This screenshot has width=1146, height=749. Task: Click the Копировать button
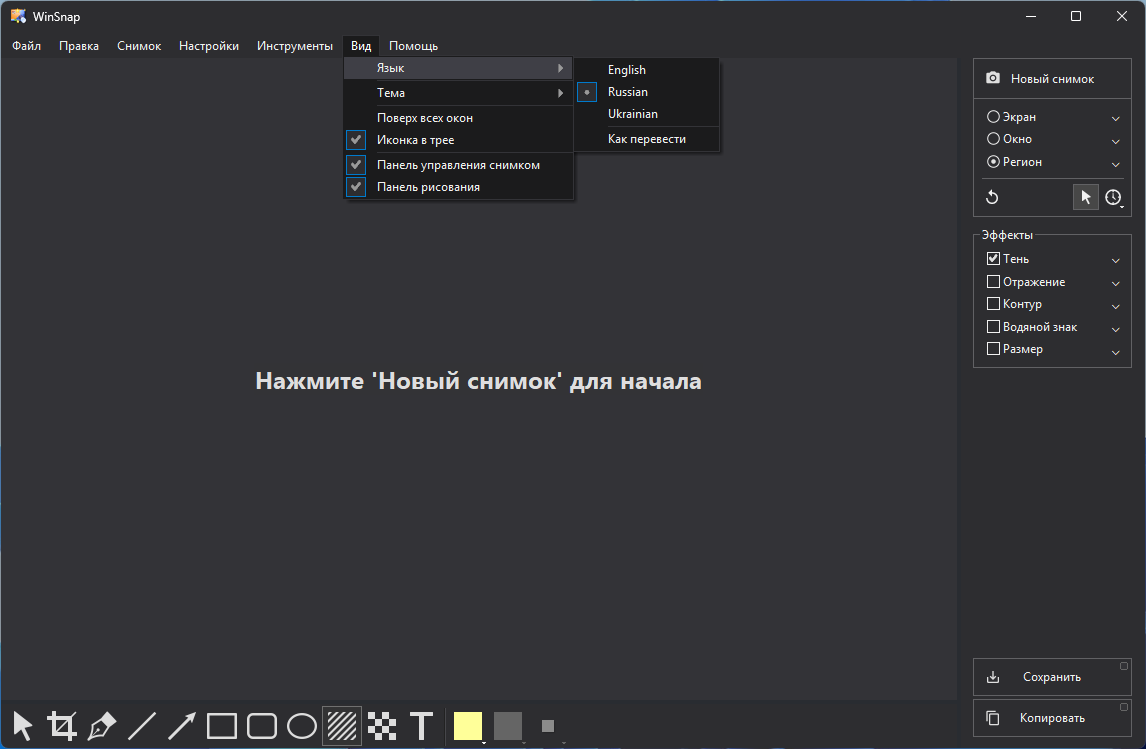(x=1052, y=718)
